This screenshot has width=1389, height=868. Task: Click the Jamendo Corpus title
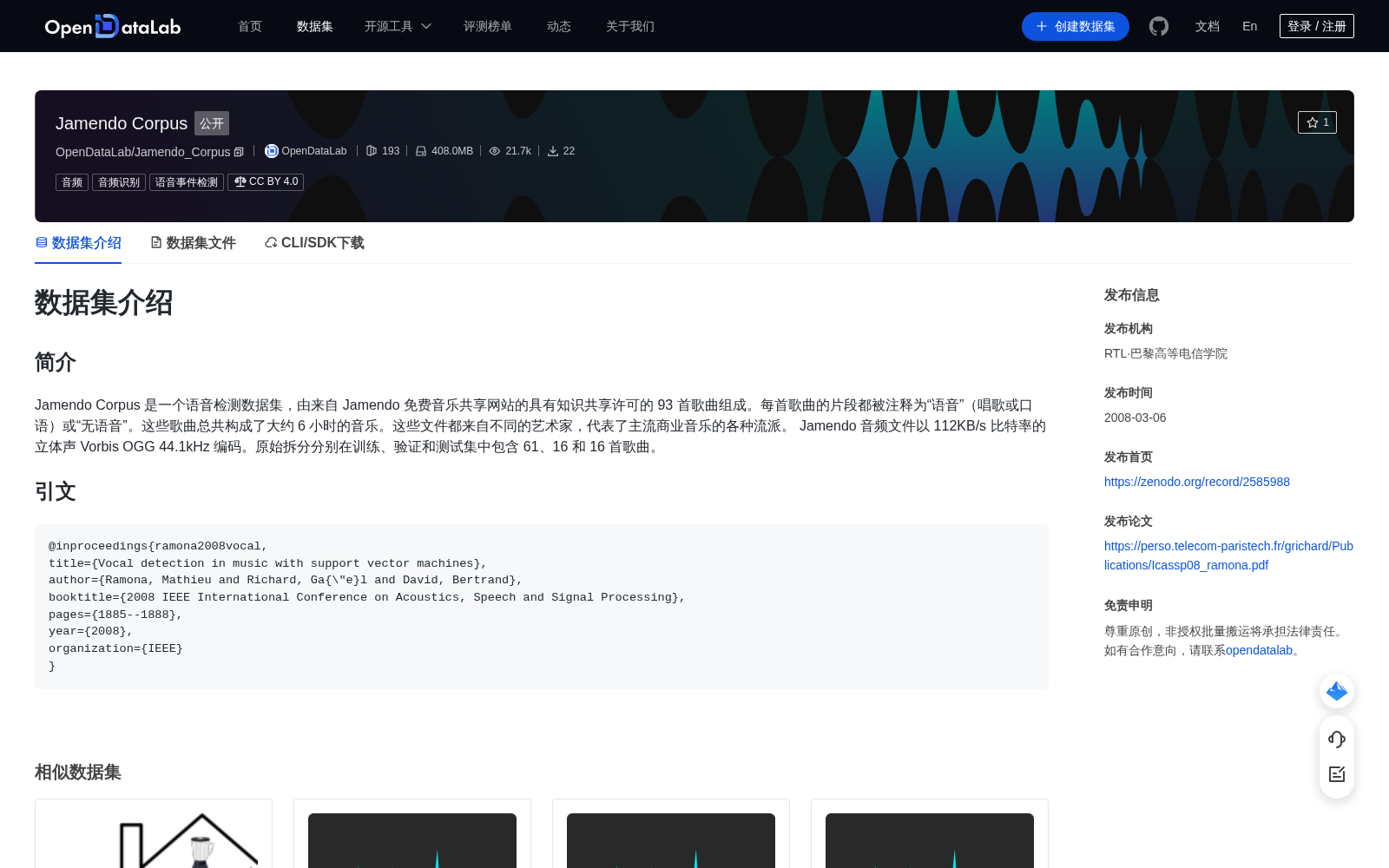pos(122,123)
